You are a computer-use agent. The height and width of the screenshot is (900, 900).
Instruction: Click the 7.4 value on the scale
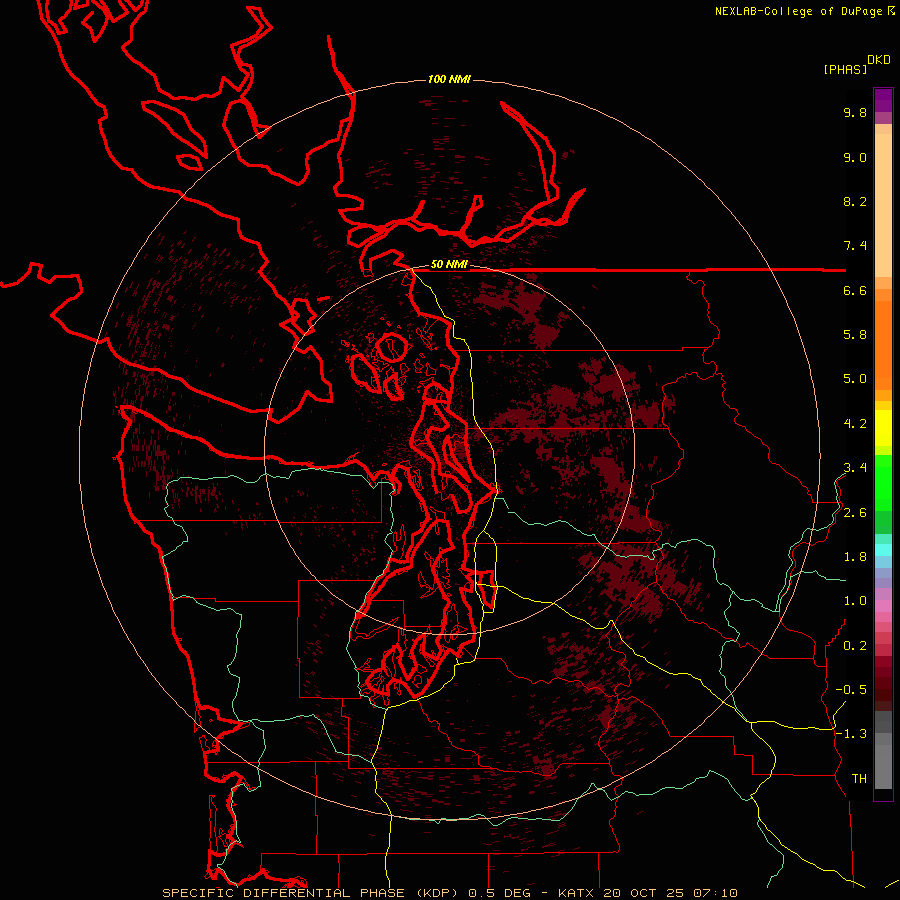coord(855,246)
